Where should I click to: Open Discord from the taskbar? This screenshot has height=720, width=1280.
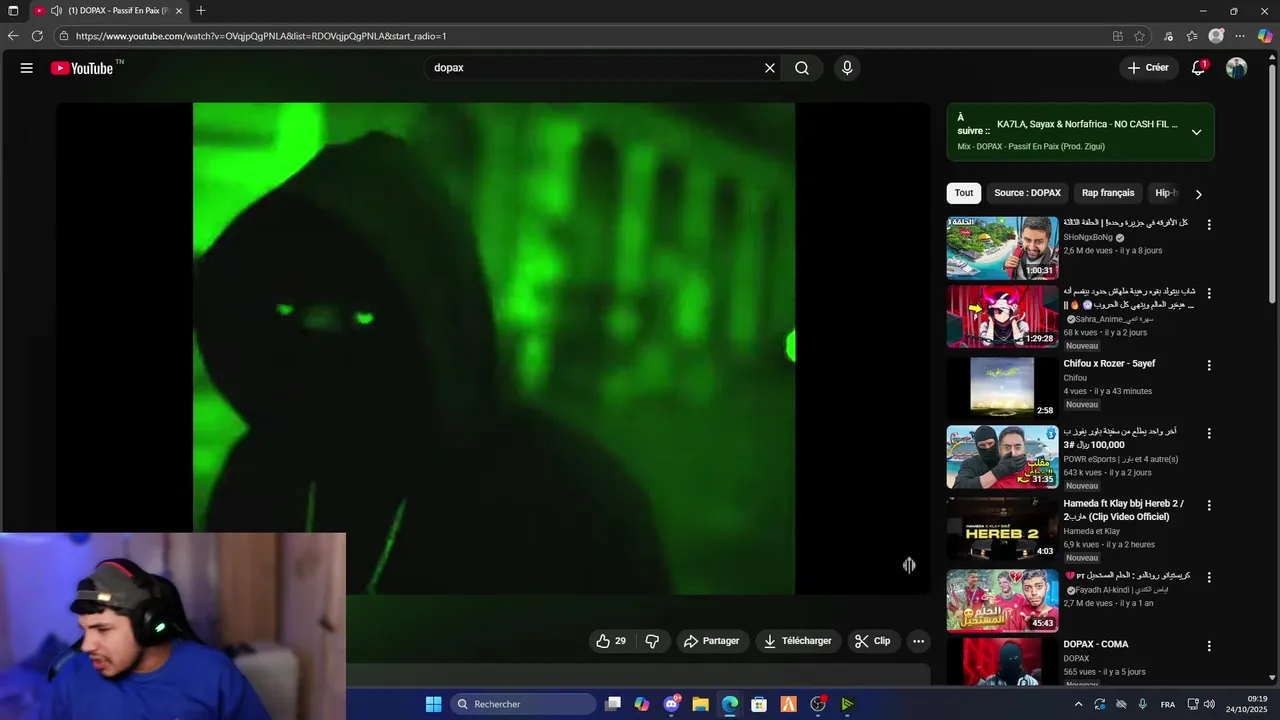[671, 704]
